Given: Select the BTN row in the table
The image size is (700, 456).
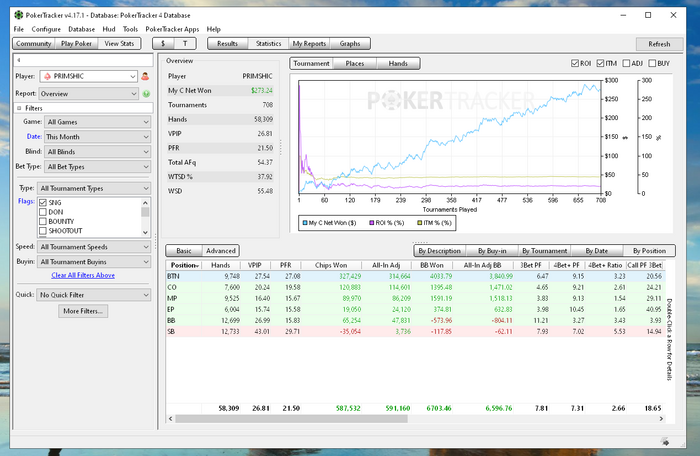Looking at the screenshot, I should tap(415, 276).
